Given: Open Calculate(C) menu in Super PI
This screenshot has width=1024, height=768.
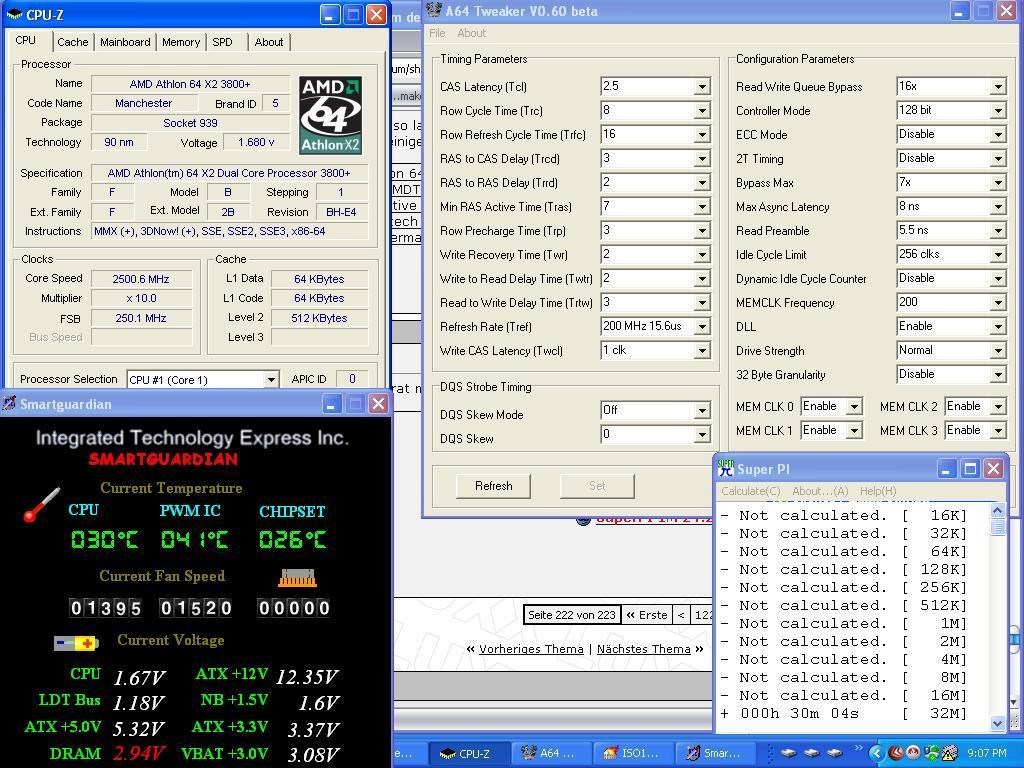Looking at the screenshot, I should pyautogui.click(x=750, y=491).
